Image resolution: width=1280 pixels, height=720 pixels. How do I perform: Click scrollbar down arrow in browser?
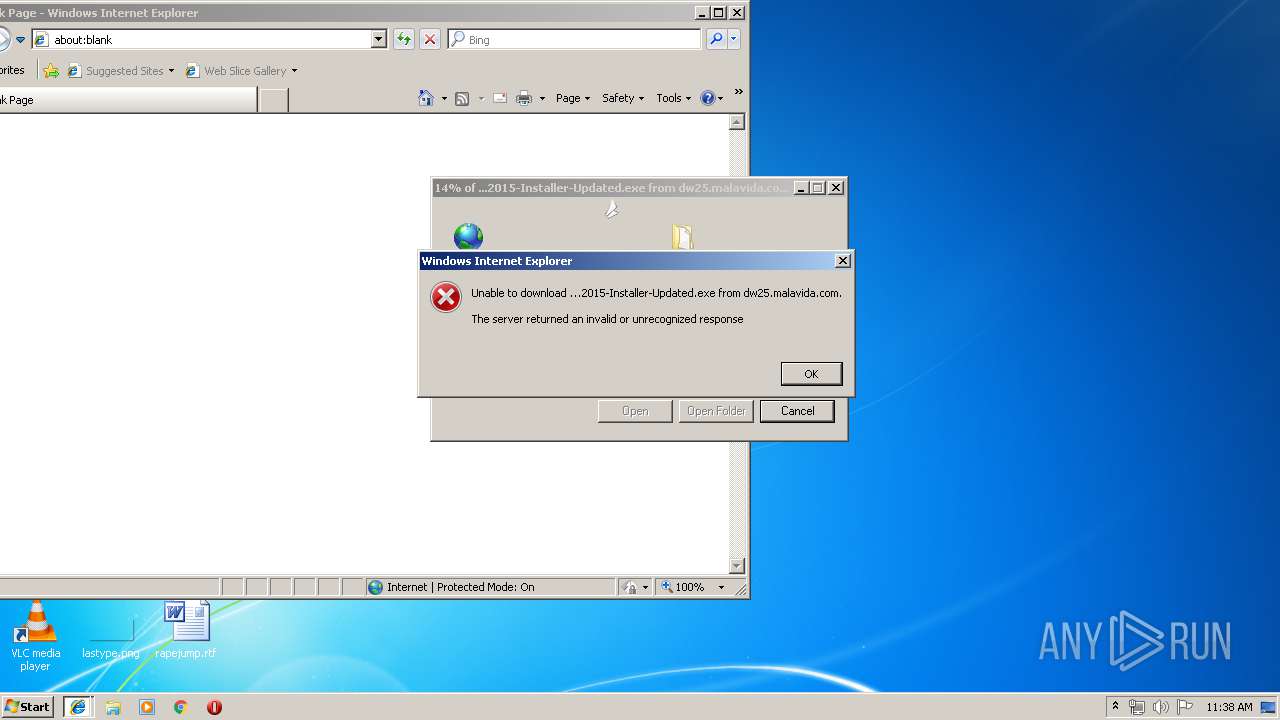[737, 567]
